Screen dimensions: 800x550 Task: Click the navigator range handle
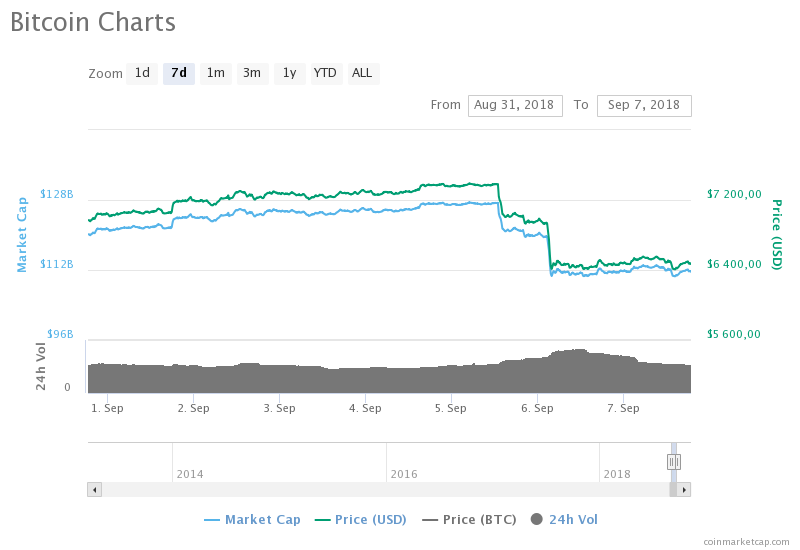[674, 461]
